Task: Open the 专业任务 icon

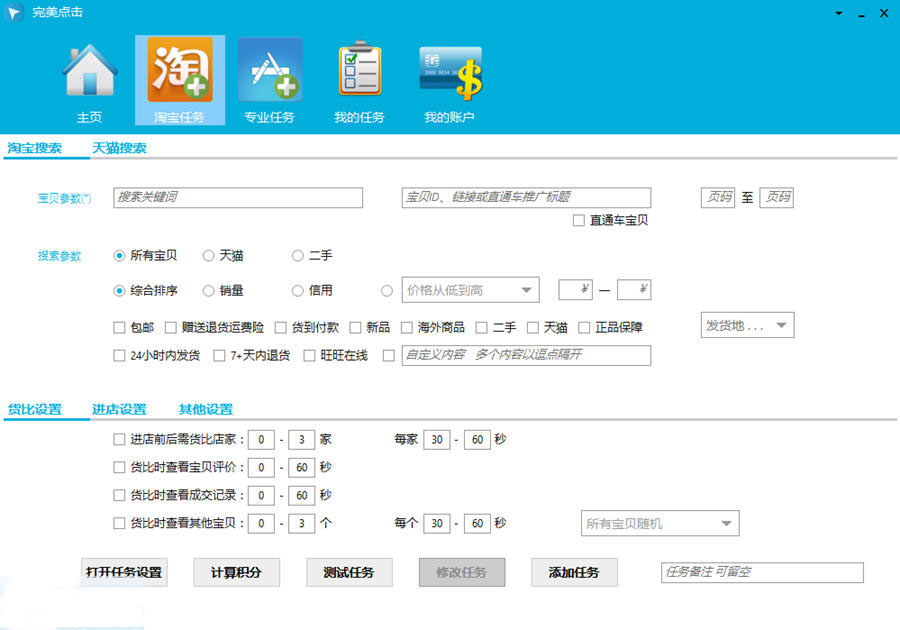Action: (x=270, y=70)
